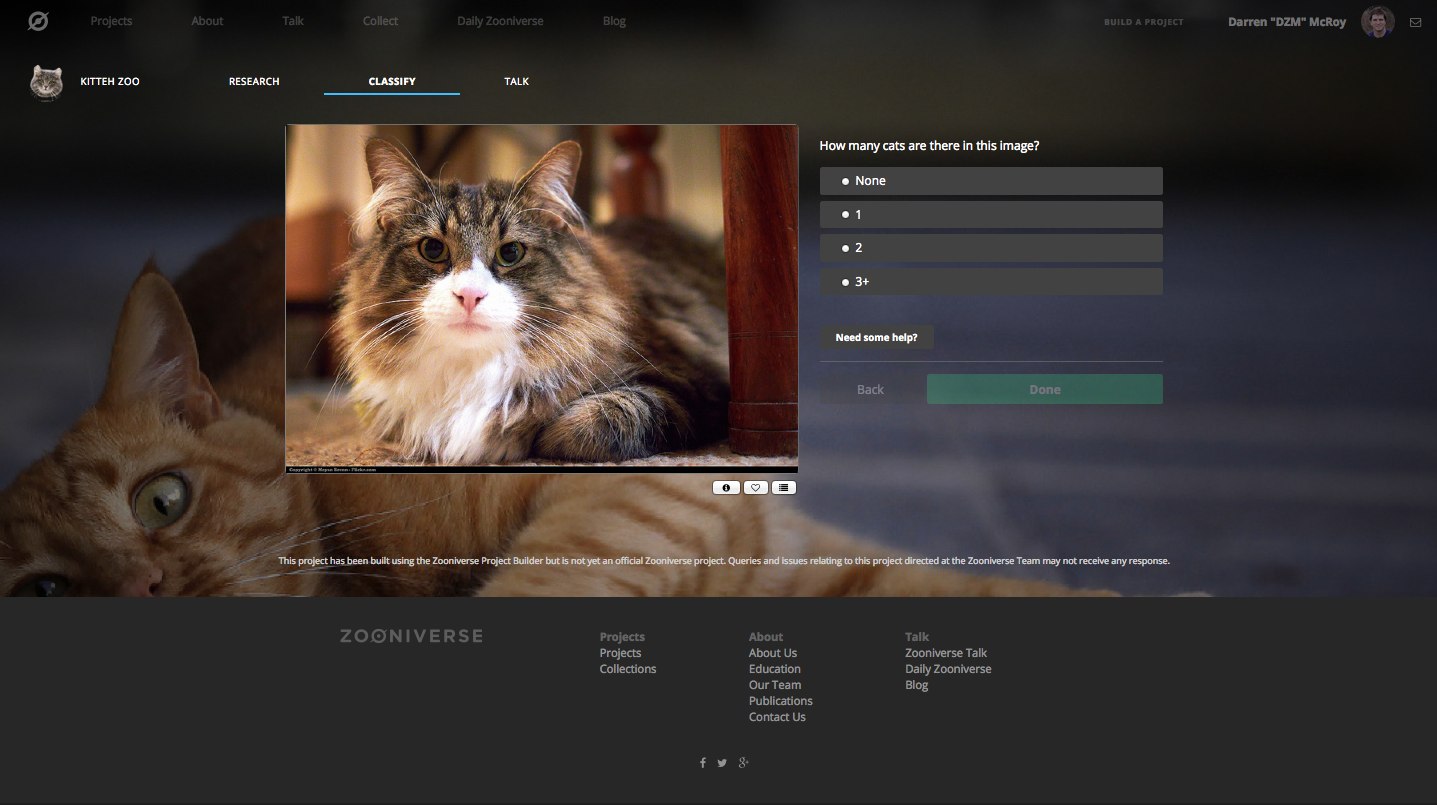Click the user profile avatar picture

tap(1377, 22)
